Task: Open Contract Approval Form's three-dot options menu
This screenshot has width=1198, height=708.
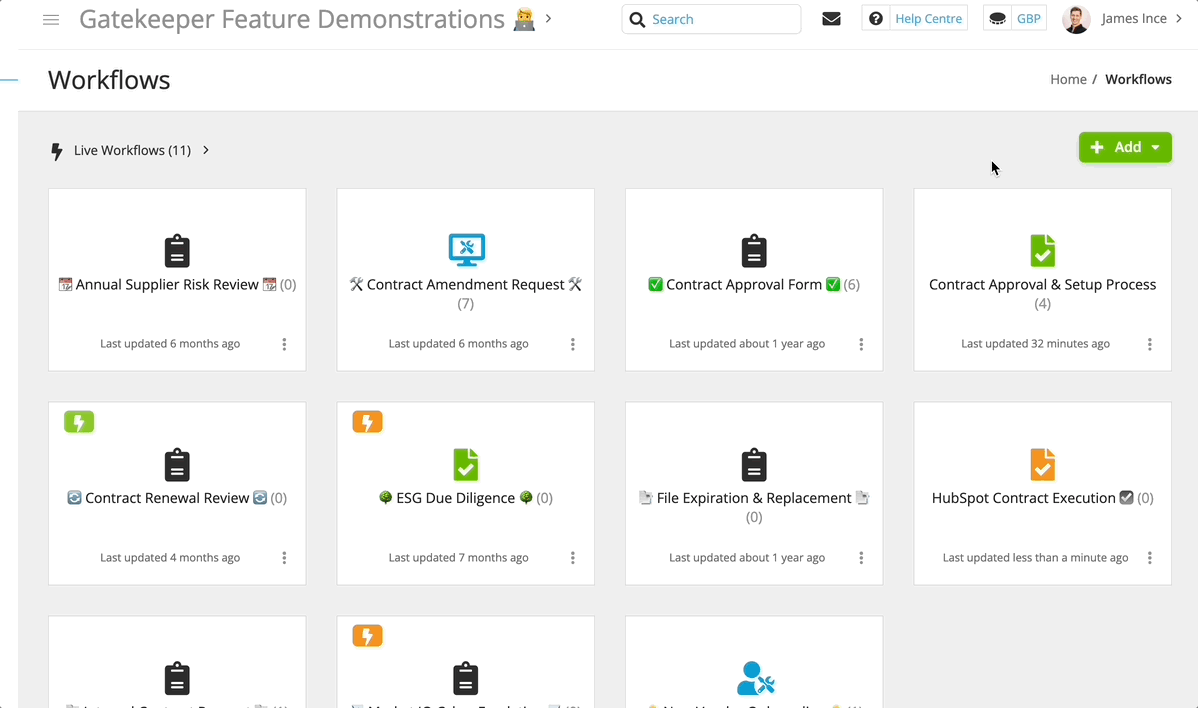Action: click(861, 344)
